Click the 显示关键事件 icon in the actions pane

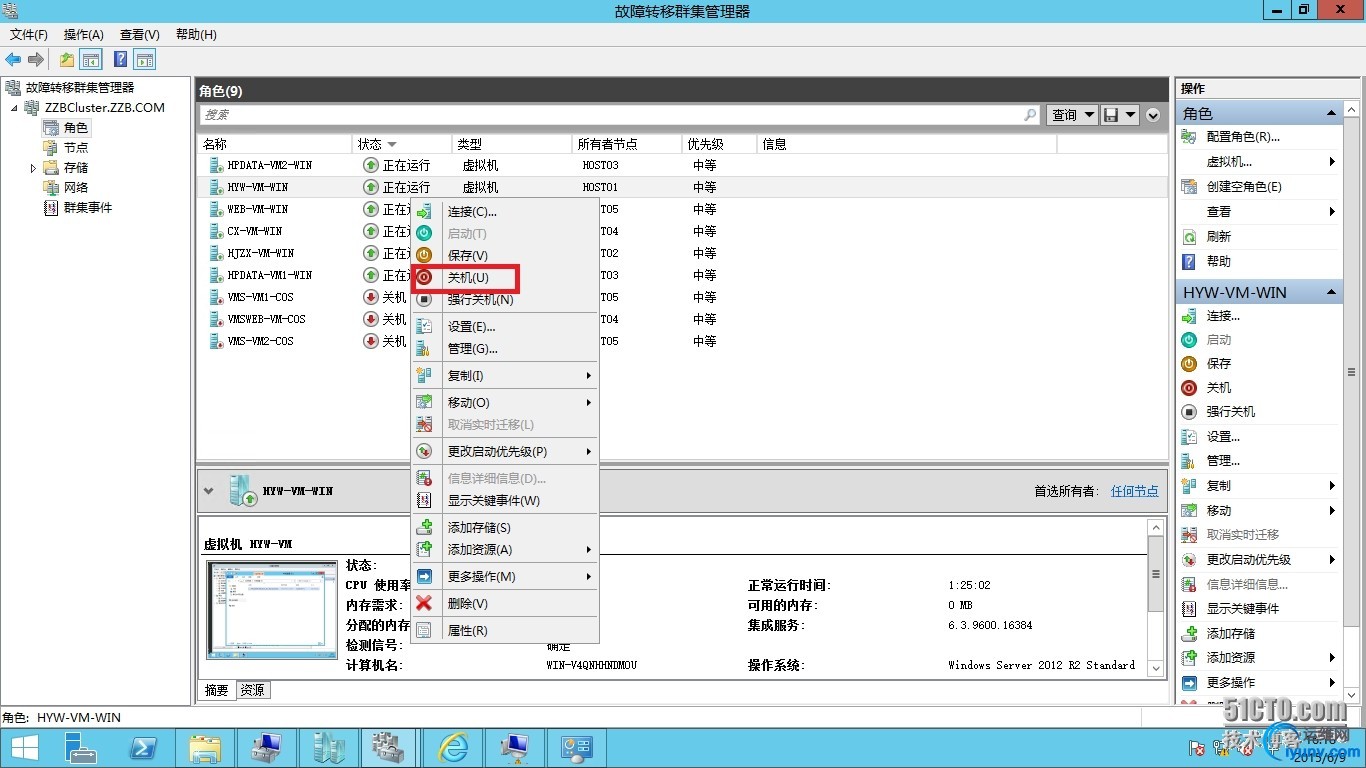coord(1189,609)
